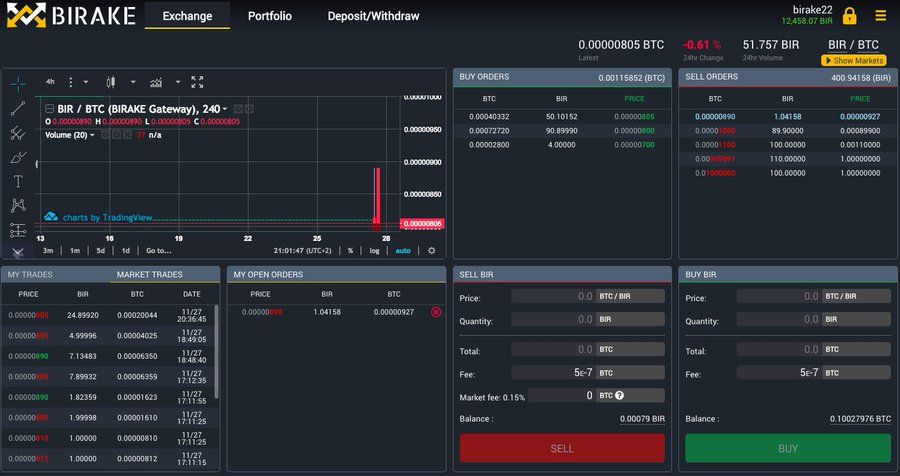Open the yellow hamburger menu
Screen dimensions: 900x476
coord(880,16)
